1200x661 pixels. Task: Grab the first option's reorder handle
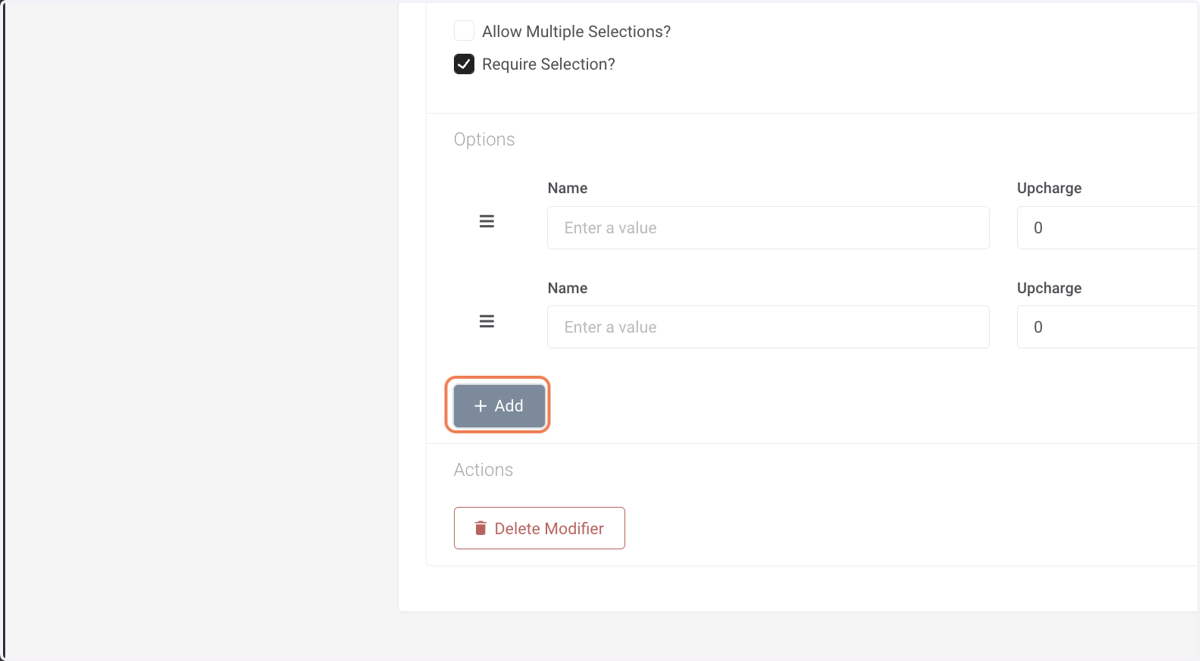point(487,221)
